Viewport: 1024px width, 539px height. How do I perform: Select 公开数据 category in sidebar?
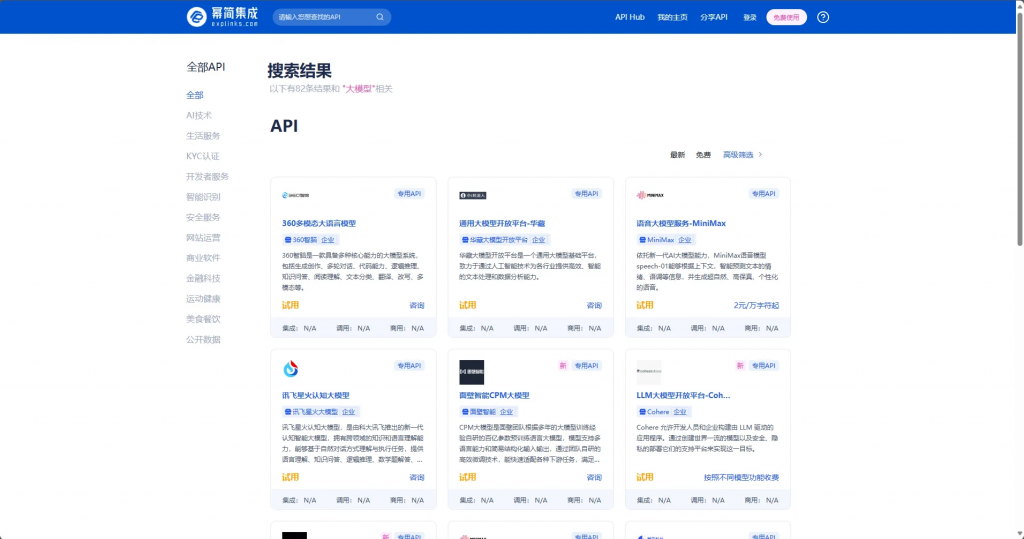pyautogui.click(x=203, y=340)
